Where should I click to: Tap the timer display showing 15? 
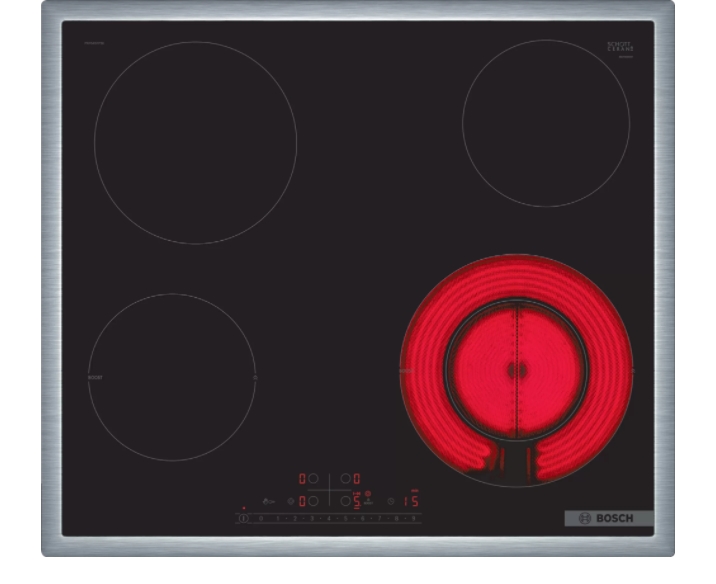(x=410, y=501)
